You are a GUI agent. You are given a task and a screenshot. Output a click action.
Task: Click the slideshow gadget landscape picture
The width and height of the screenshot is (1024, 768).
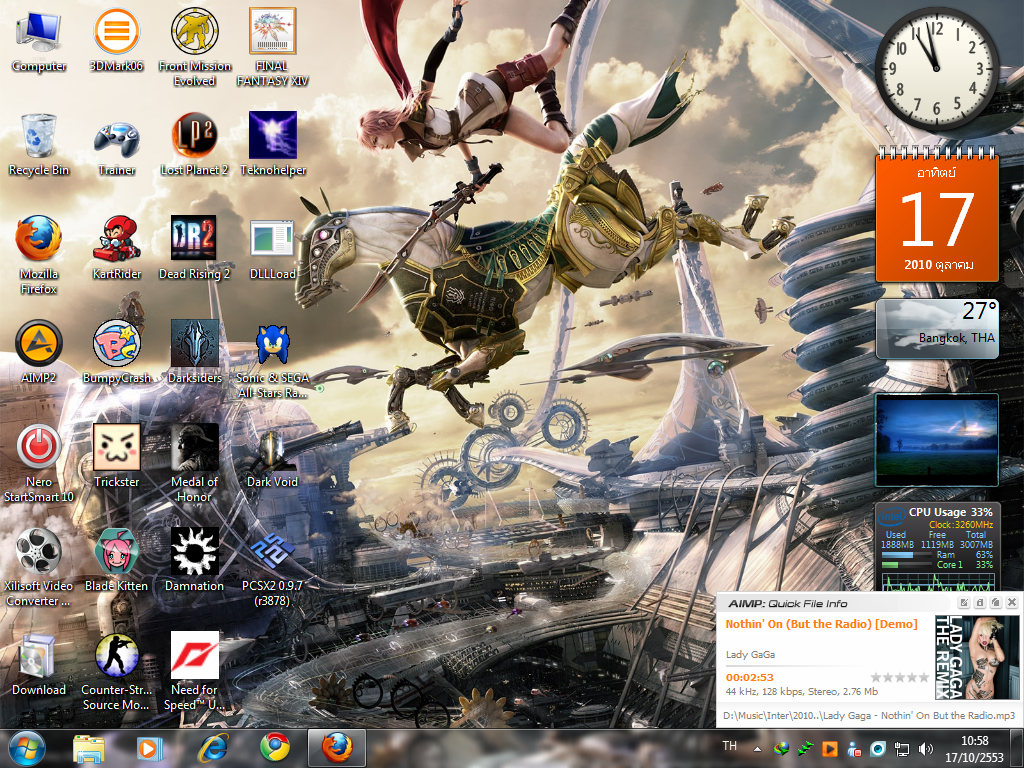937,440
